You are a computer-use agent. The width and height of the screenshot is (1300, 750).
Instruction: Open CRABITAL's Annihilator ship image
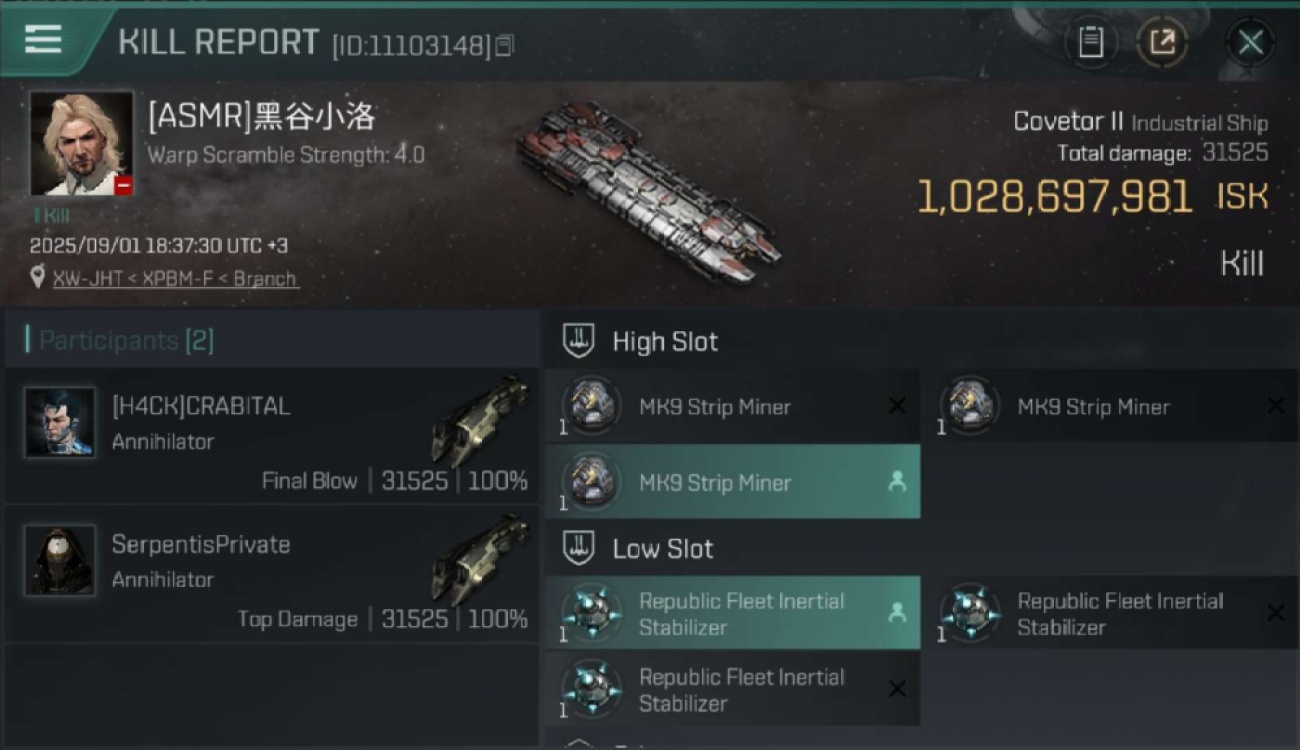coord(480,420)
